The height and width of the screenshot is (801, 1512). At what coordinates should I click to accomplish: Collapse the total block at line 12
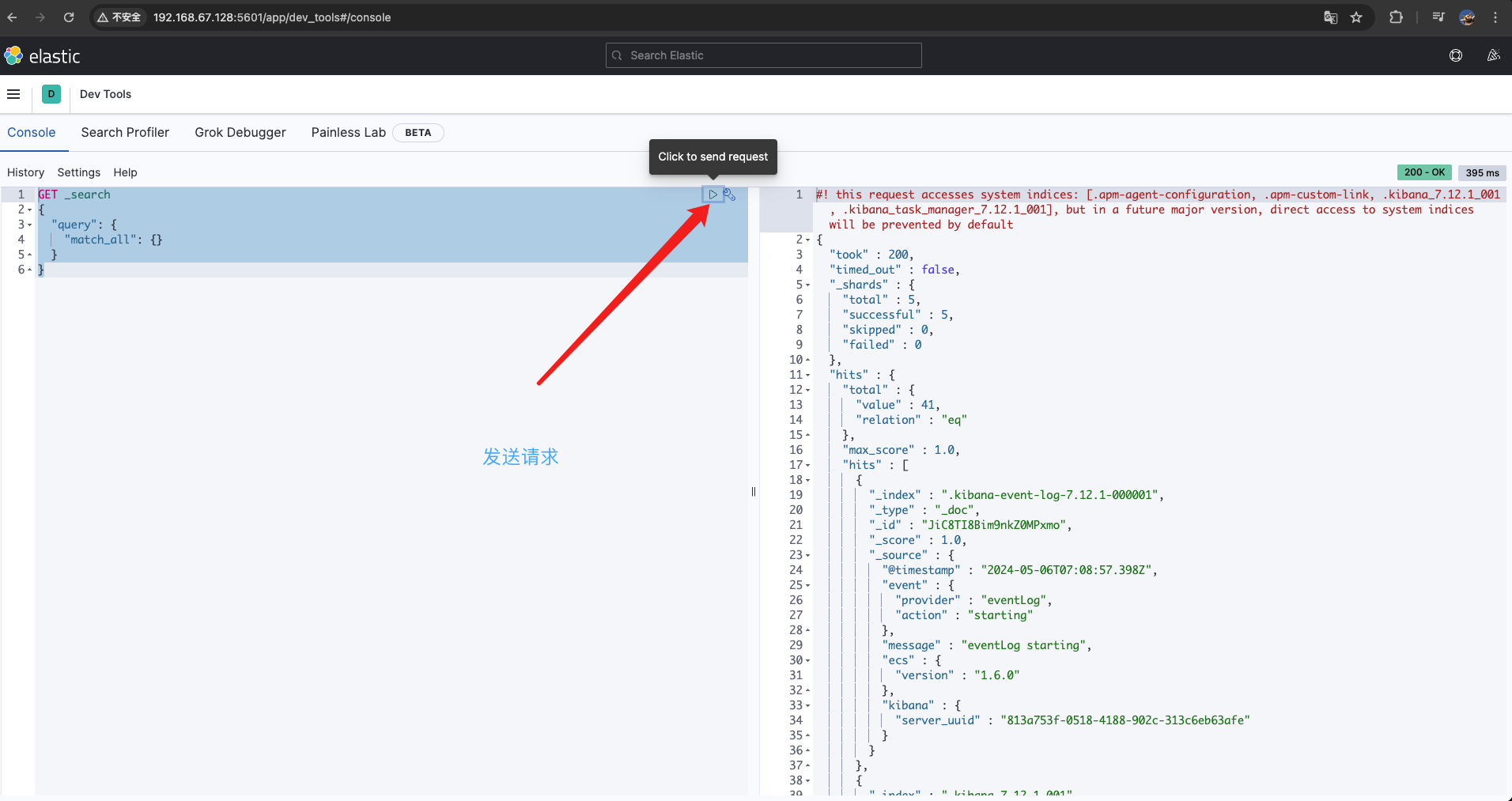point(808,391)
